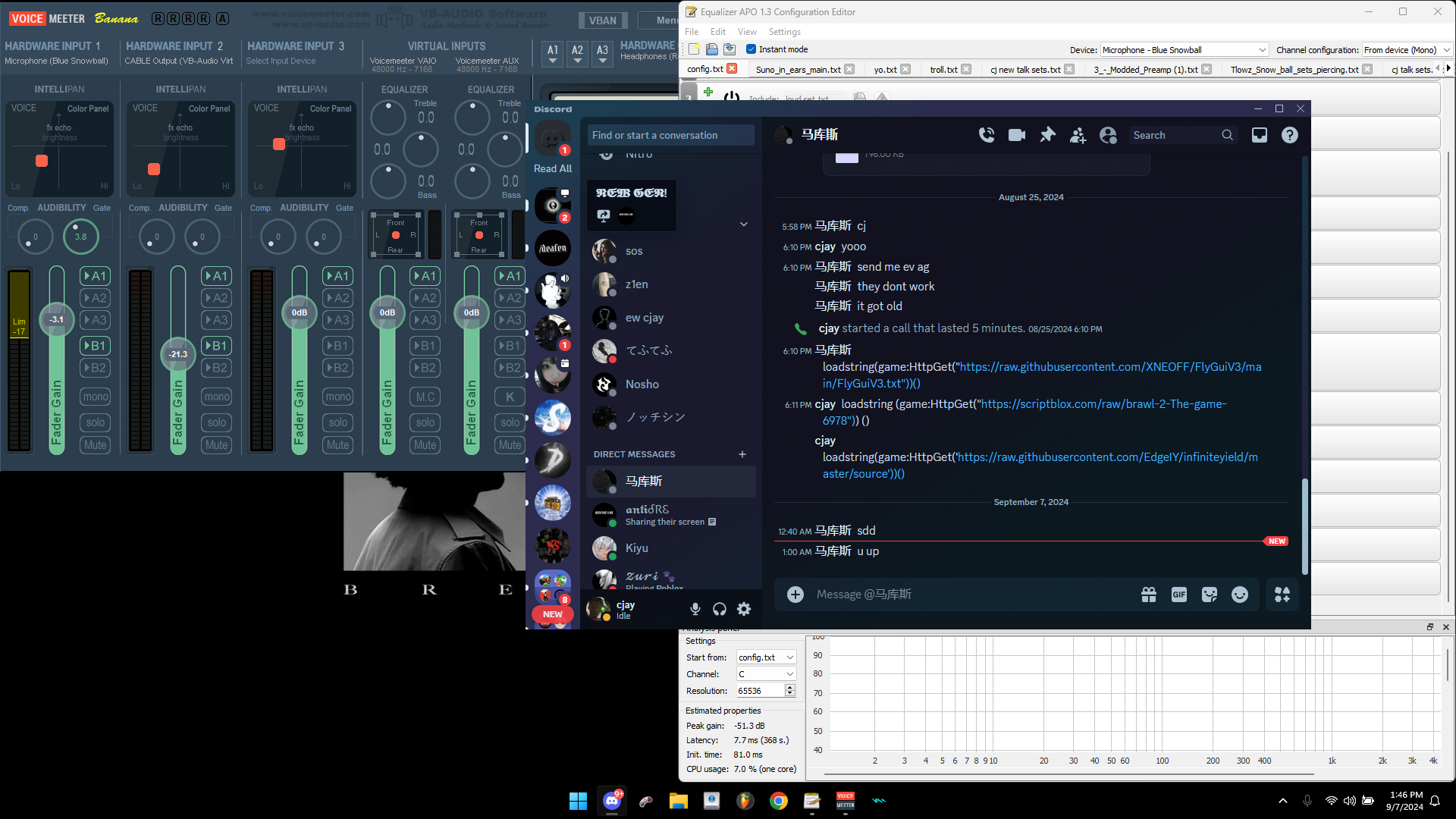Open the Discord GIF picker
Screen dimensions: 1456x819
coord(1178,595)
